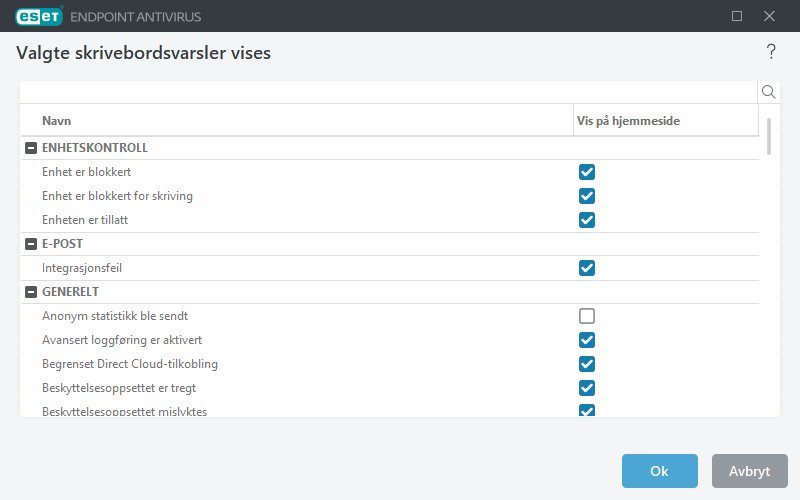Close the dialog with the X icon

point(769,16)
